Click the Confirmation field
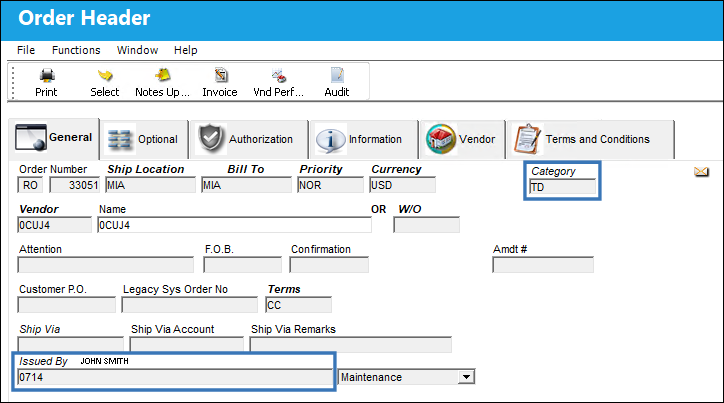Viewport: 724px width, 403px height. pyautogui.click(x=329, y=265)
